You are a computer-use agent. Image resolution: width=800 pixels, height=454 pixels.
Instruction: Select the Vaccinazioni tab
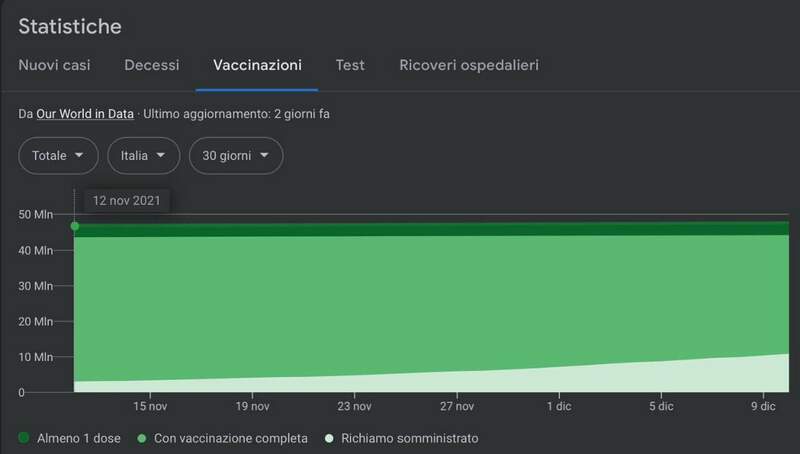coord(257,65)
